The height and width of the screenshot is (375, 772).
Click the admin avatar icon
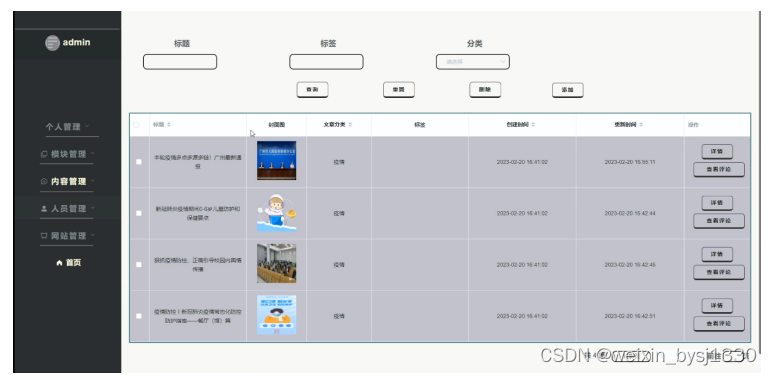click(53, 43)
